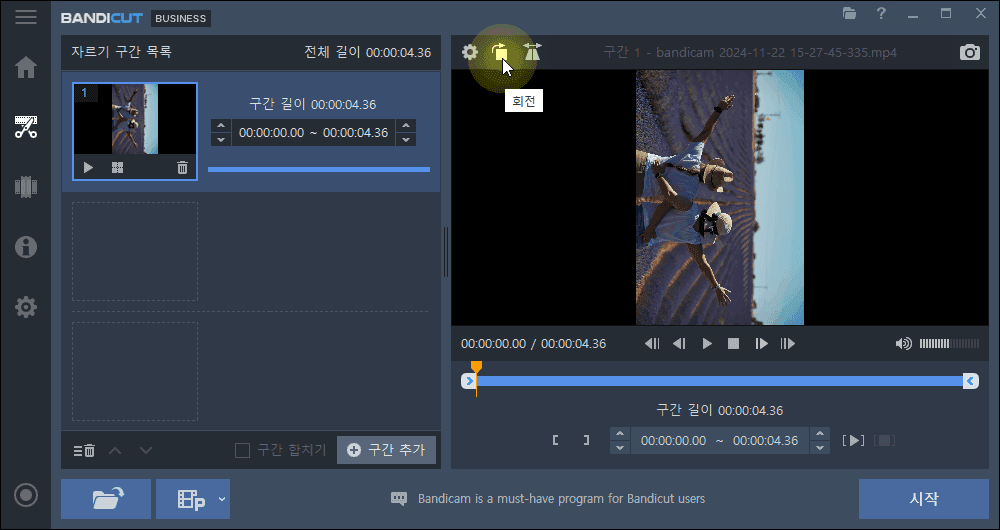Decrease the preview start time stepper

(x=620, y=447)
